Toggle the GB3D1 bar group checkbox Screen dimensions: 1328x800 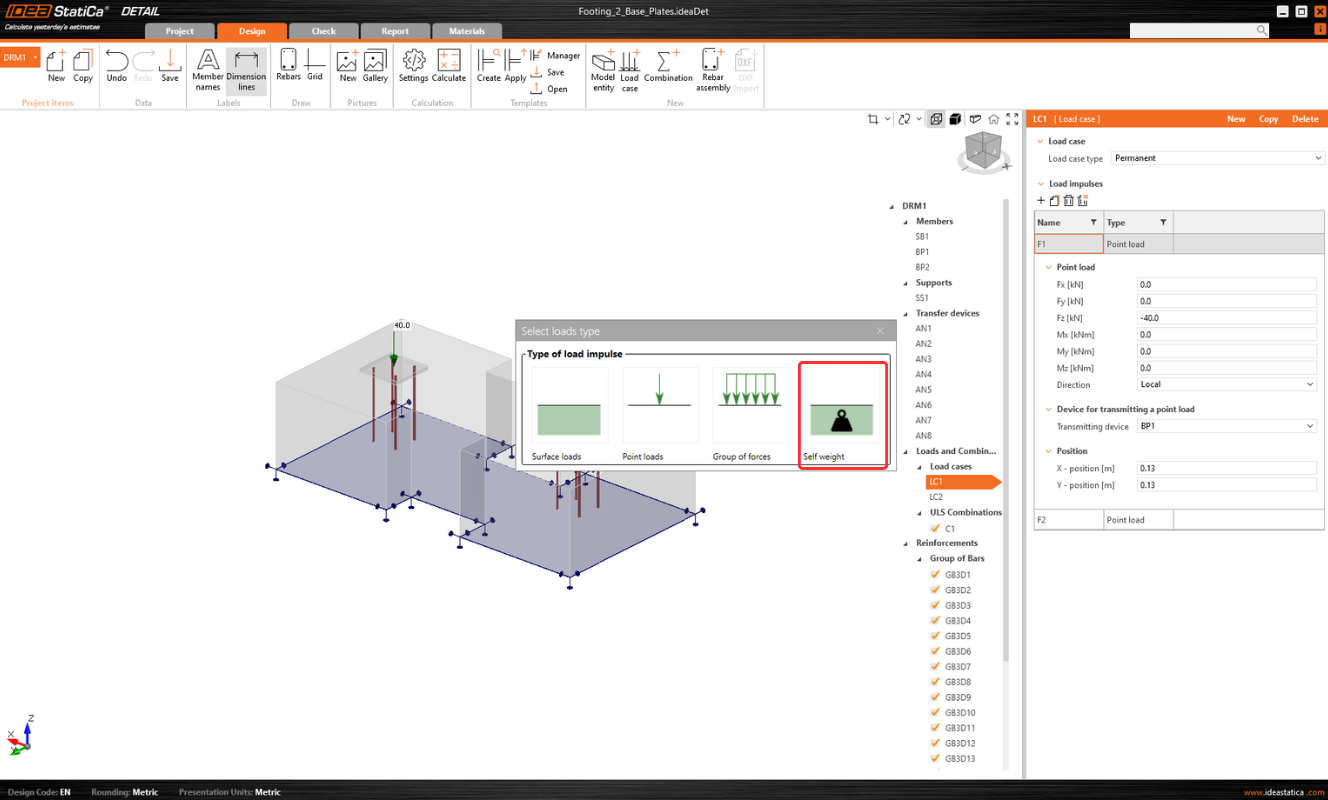[x=936, y=575]
